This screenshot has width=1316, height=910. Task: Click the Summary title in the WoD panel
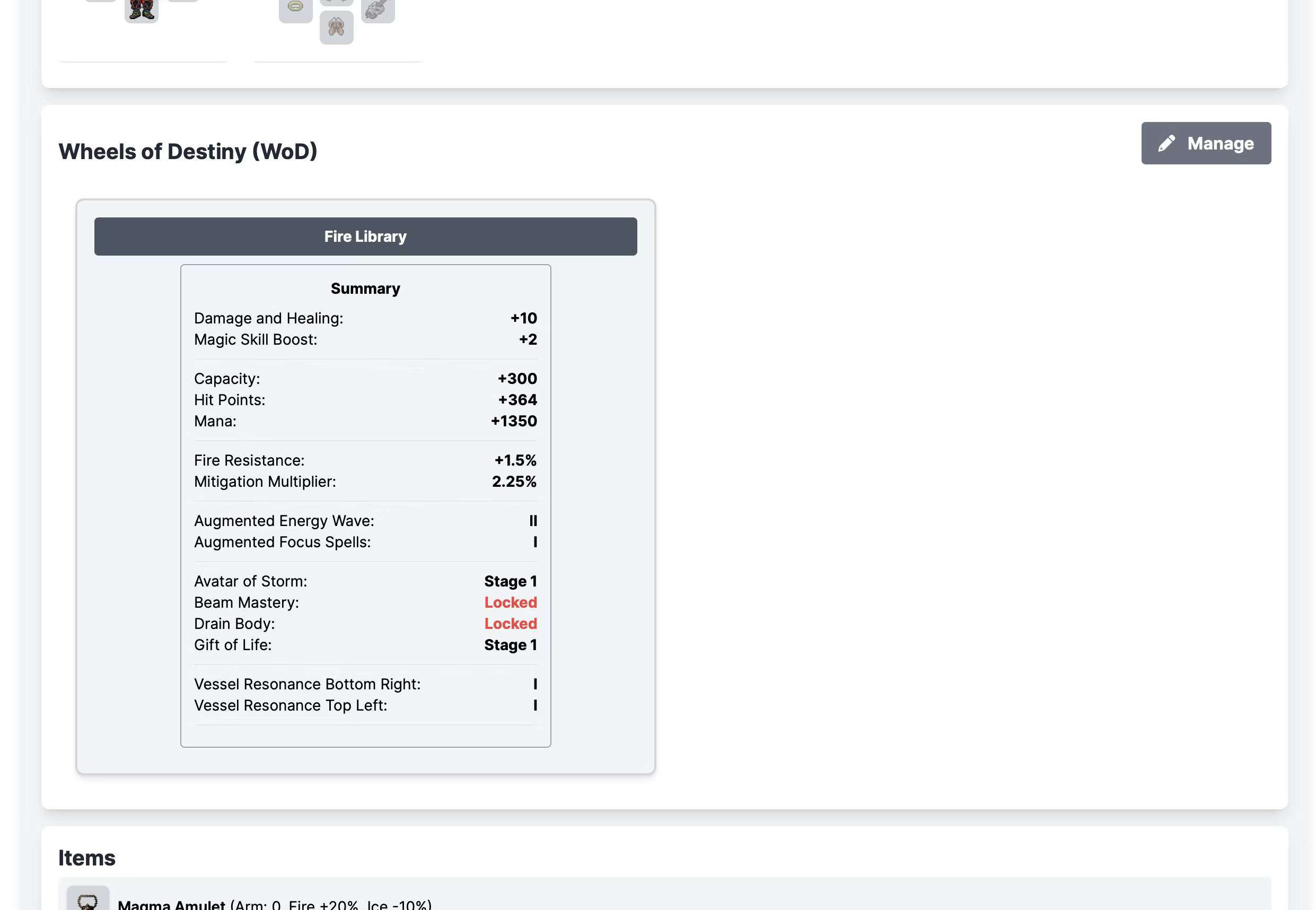click(365, 288)
